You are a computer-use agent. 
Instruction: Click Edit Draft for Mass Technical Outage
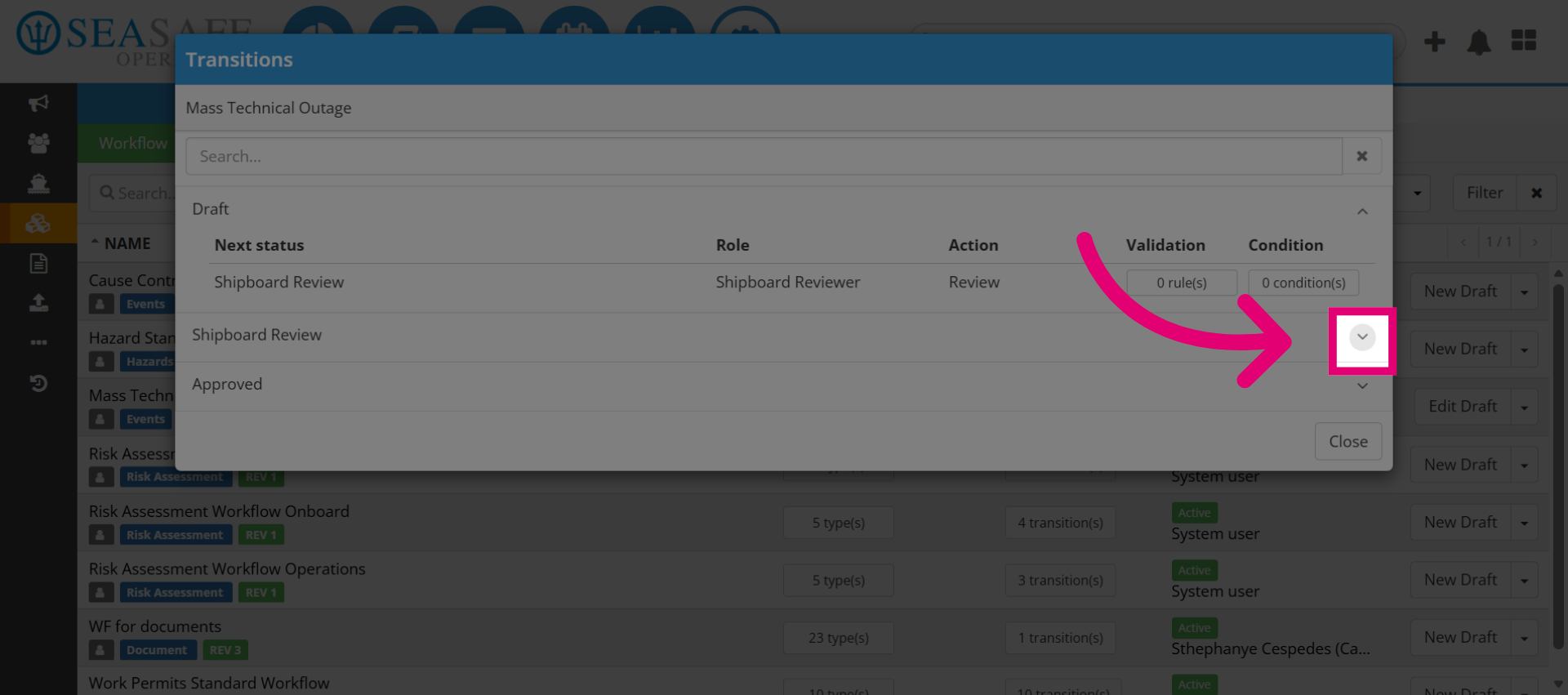pyautogui.click(x=1462, y=407)
